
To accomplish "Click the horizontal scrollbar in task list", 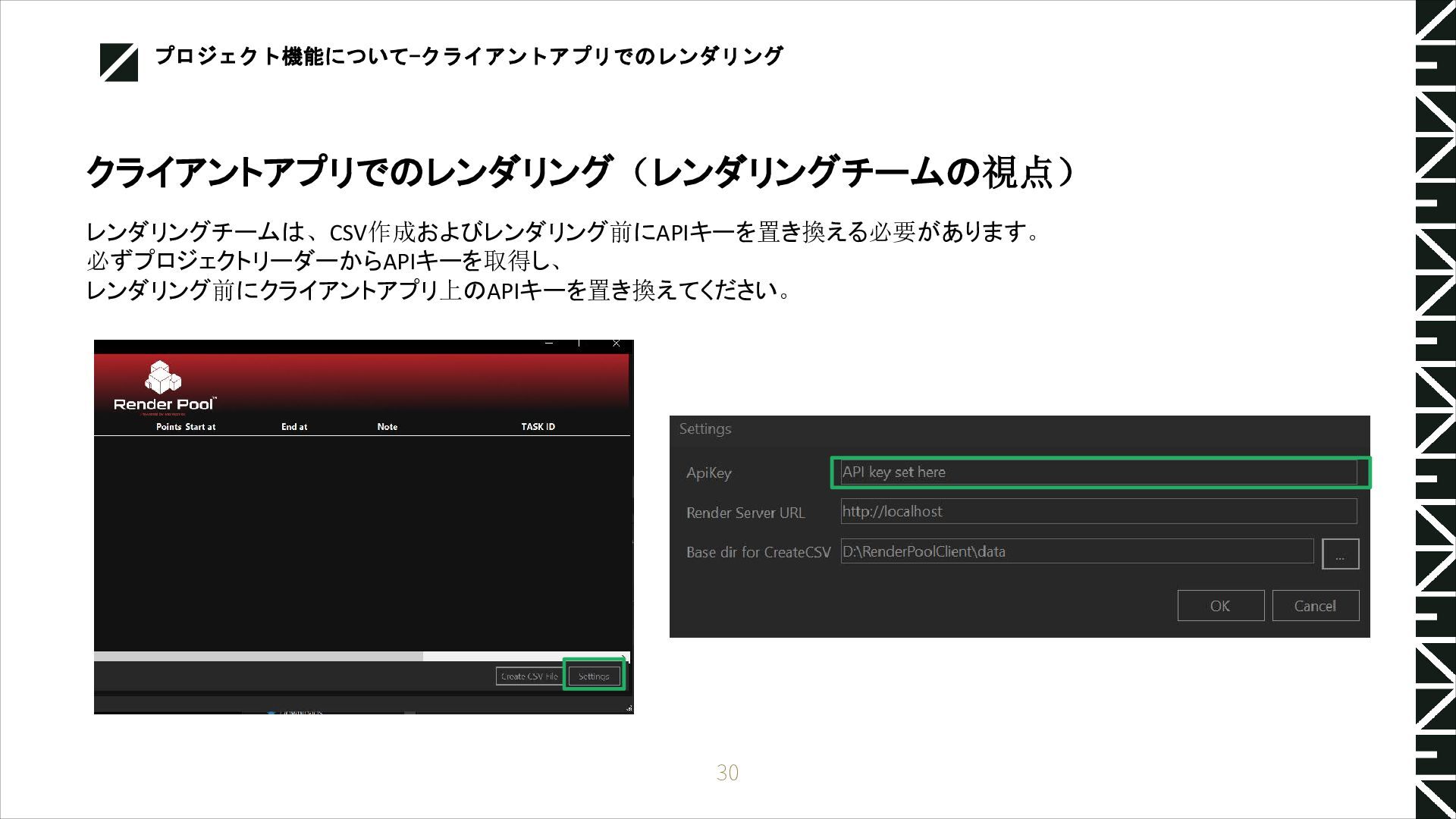I will tap(258, 657).
